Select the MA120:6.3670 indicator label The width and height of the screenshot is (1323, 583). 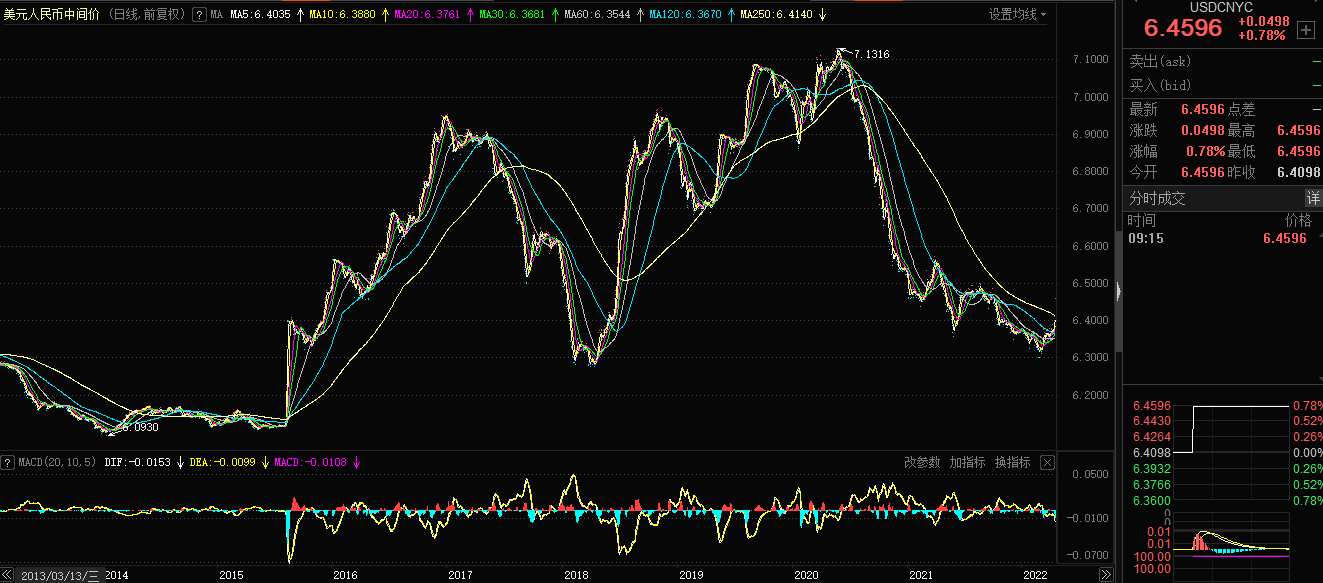[685, 15]
